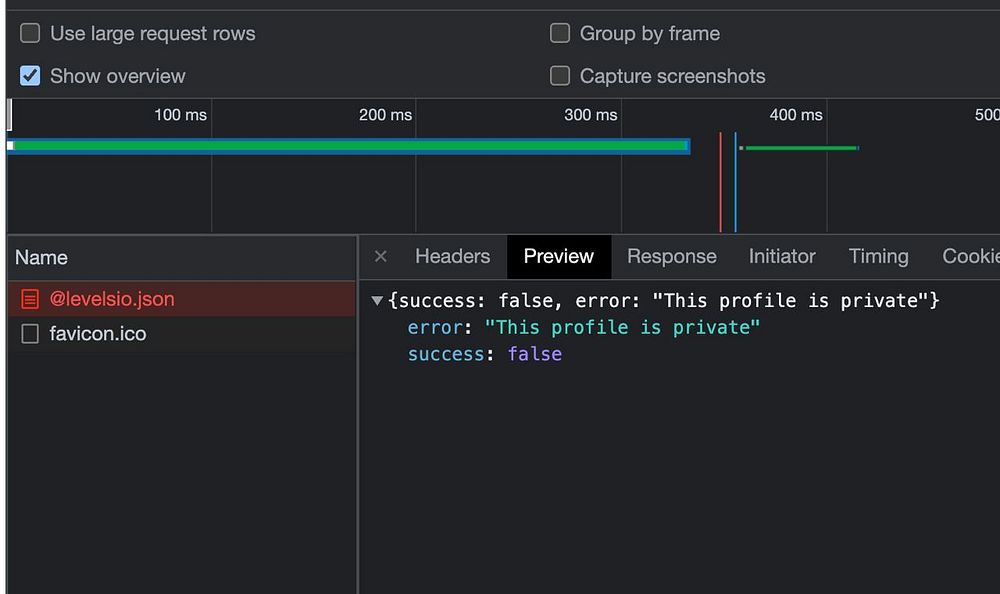Enable Use large request rows
The height and width of the screenshot is (594, 1000).
tap(31, 33)
